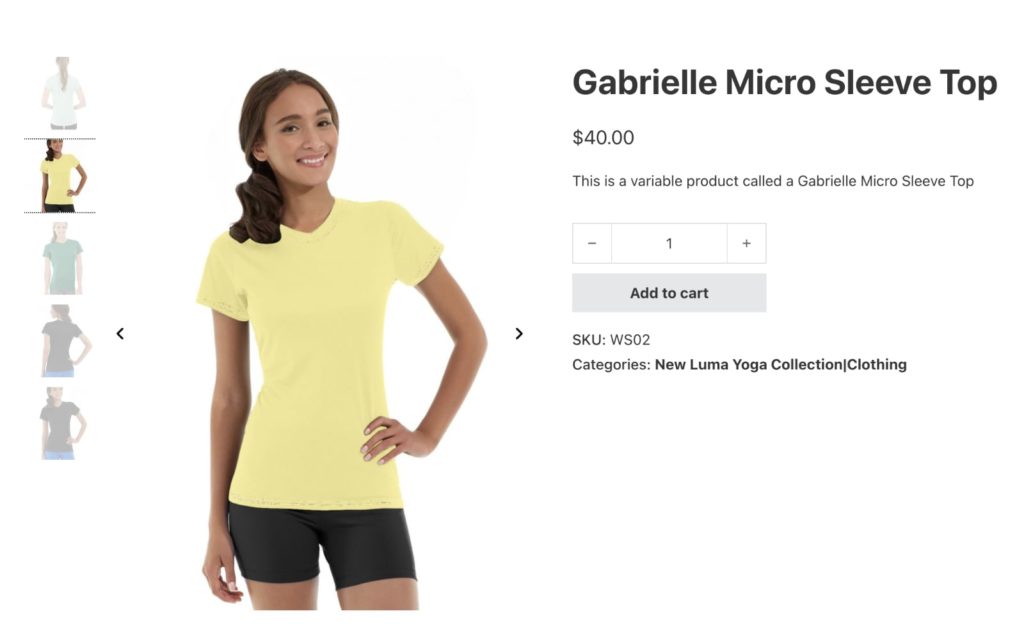Click the $40.00 price

(x=603, y=138)
